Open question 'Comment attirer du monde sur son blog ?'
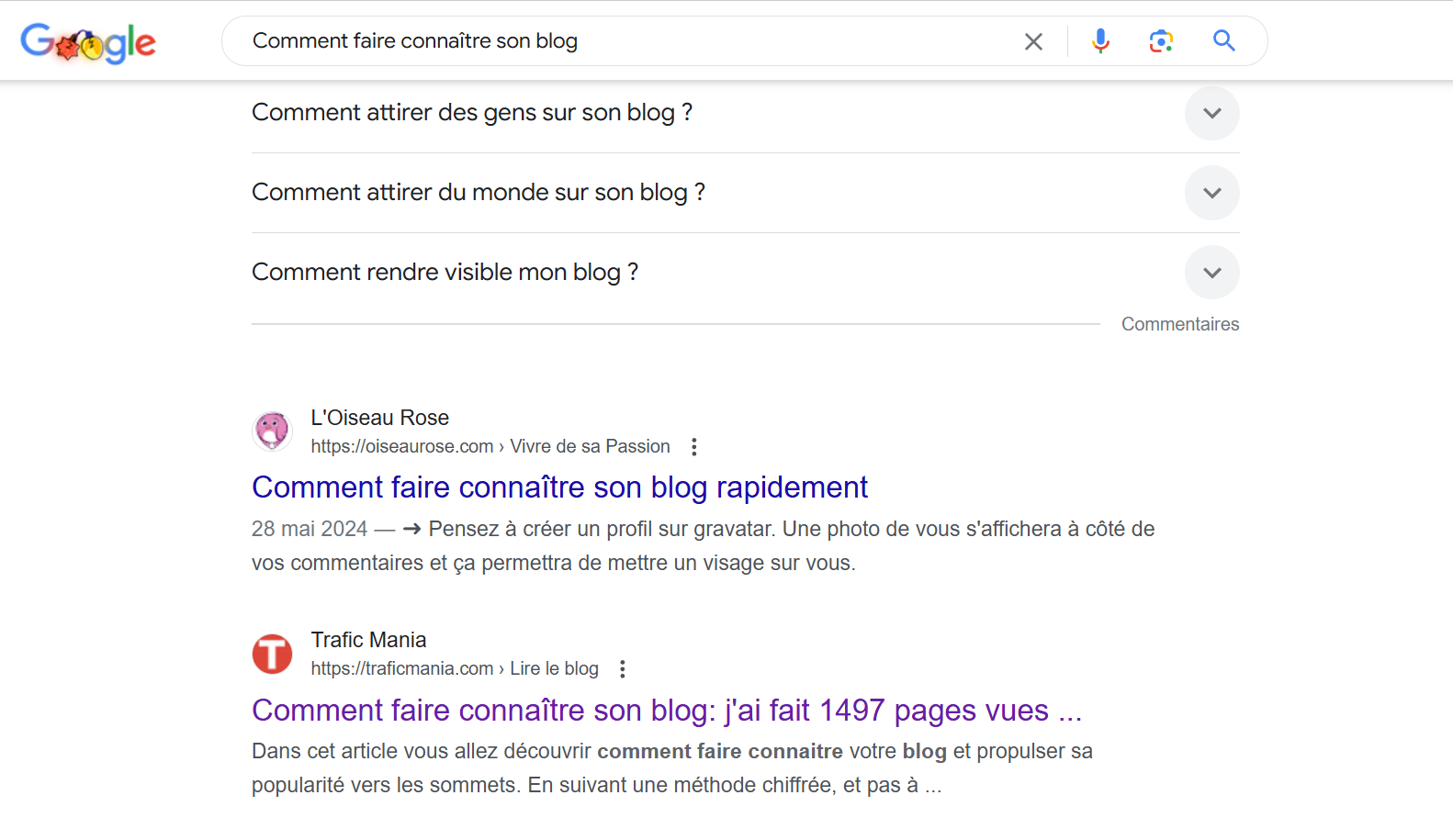1453x840 pixels. (479, 193)
